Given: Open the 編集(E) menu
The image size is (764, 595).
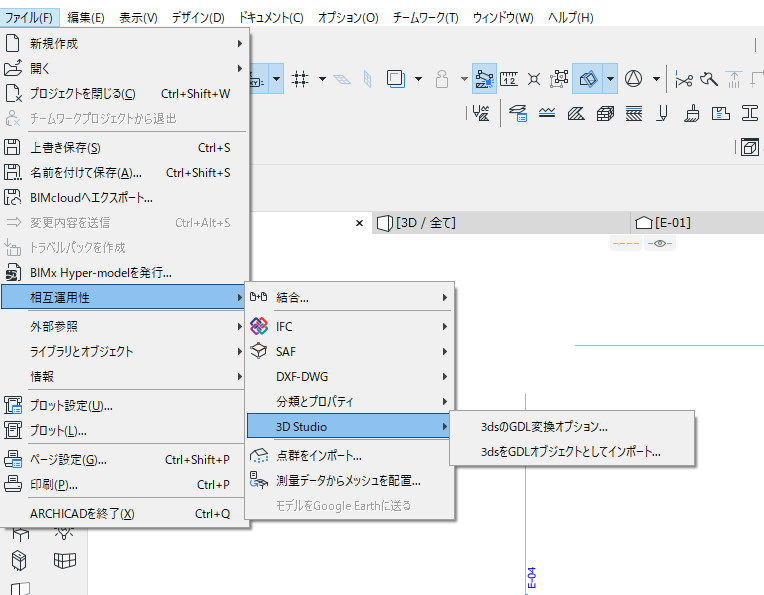Looking at the screenshot, I should click(x=86, y=18).
